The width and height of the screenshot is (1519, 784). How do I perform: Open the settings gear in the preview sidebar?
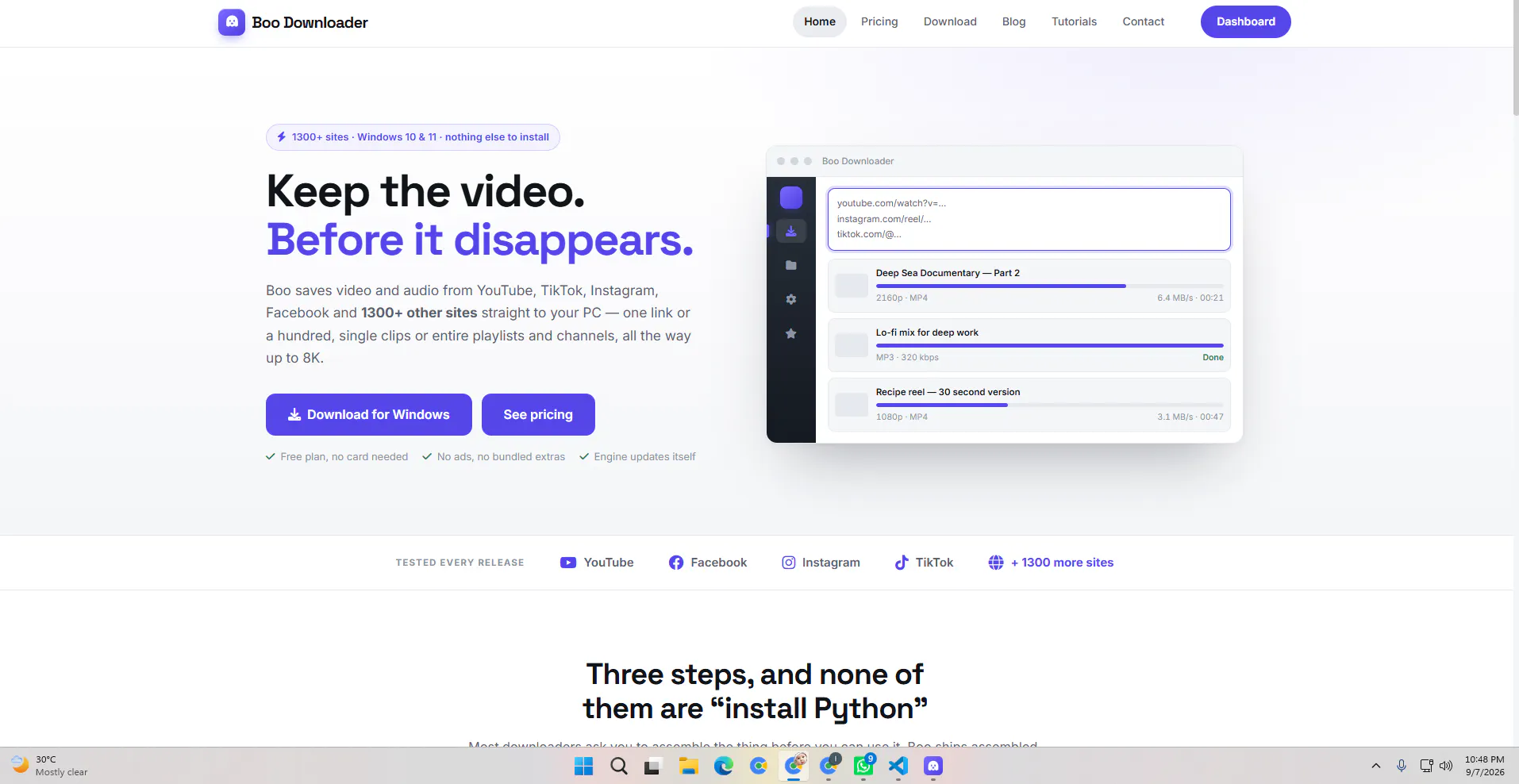point(791,299)
